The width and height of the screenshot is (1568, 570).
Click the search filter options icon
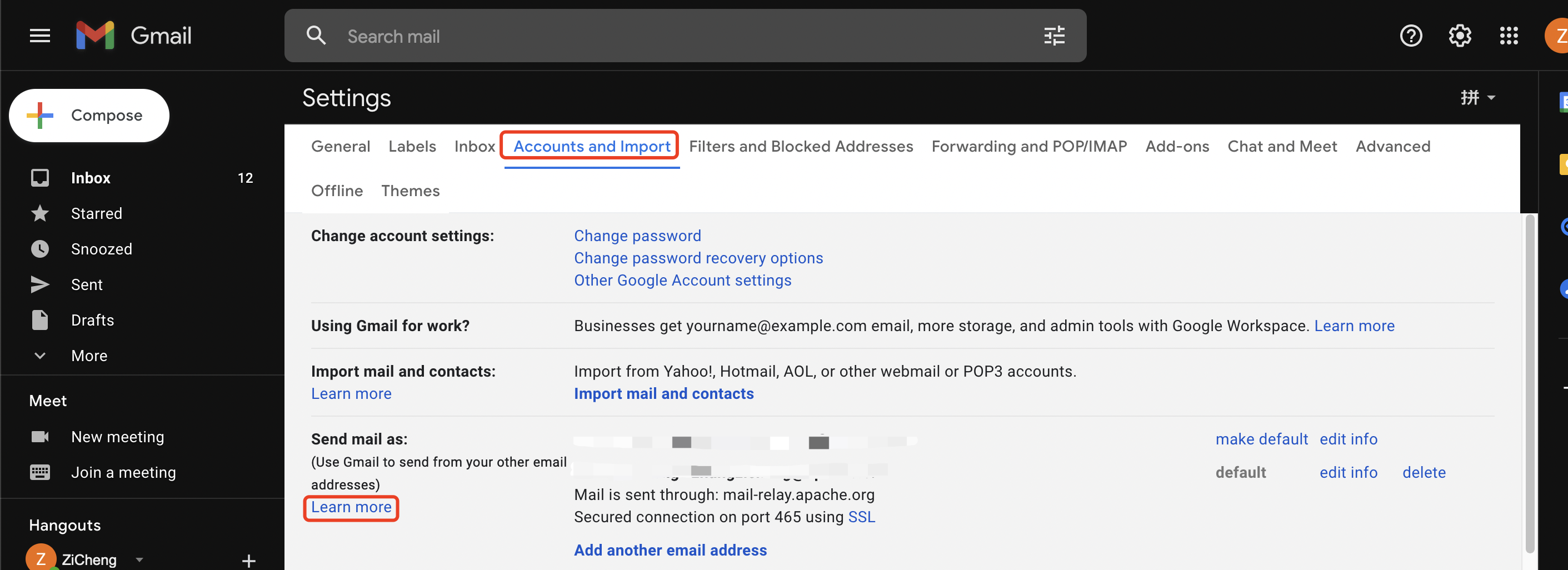pos(1053,36)
